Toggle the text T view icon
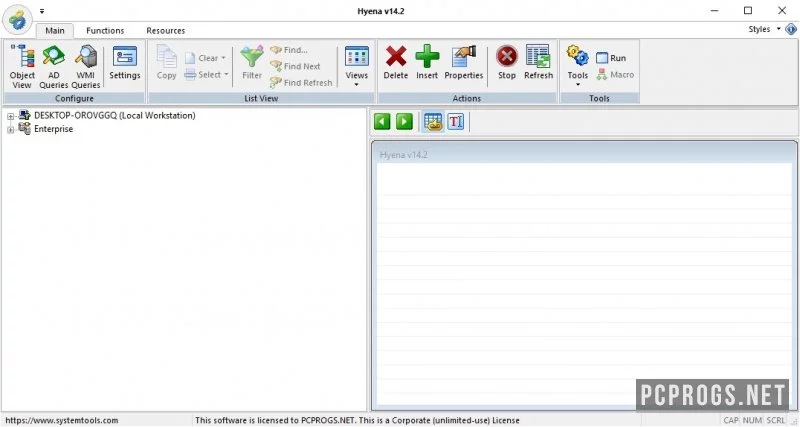The width and height of the screenshot is (800, 427). tap(456, 122)
